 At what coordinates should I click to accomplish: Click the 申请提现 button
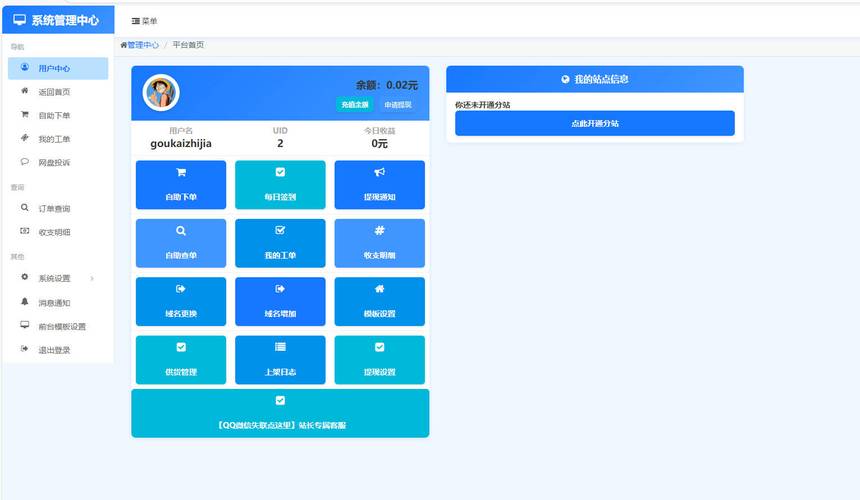398,104
